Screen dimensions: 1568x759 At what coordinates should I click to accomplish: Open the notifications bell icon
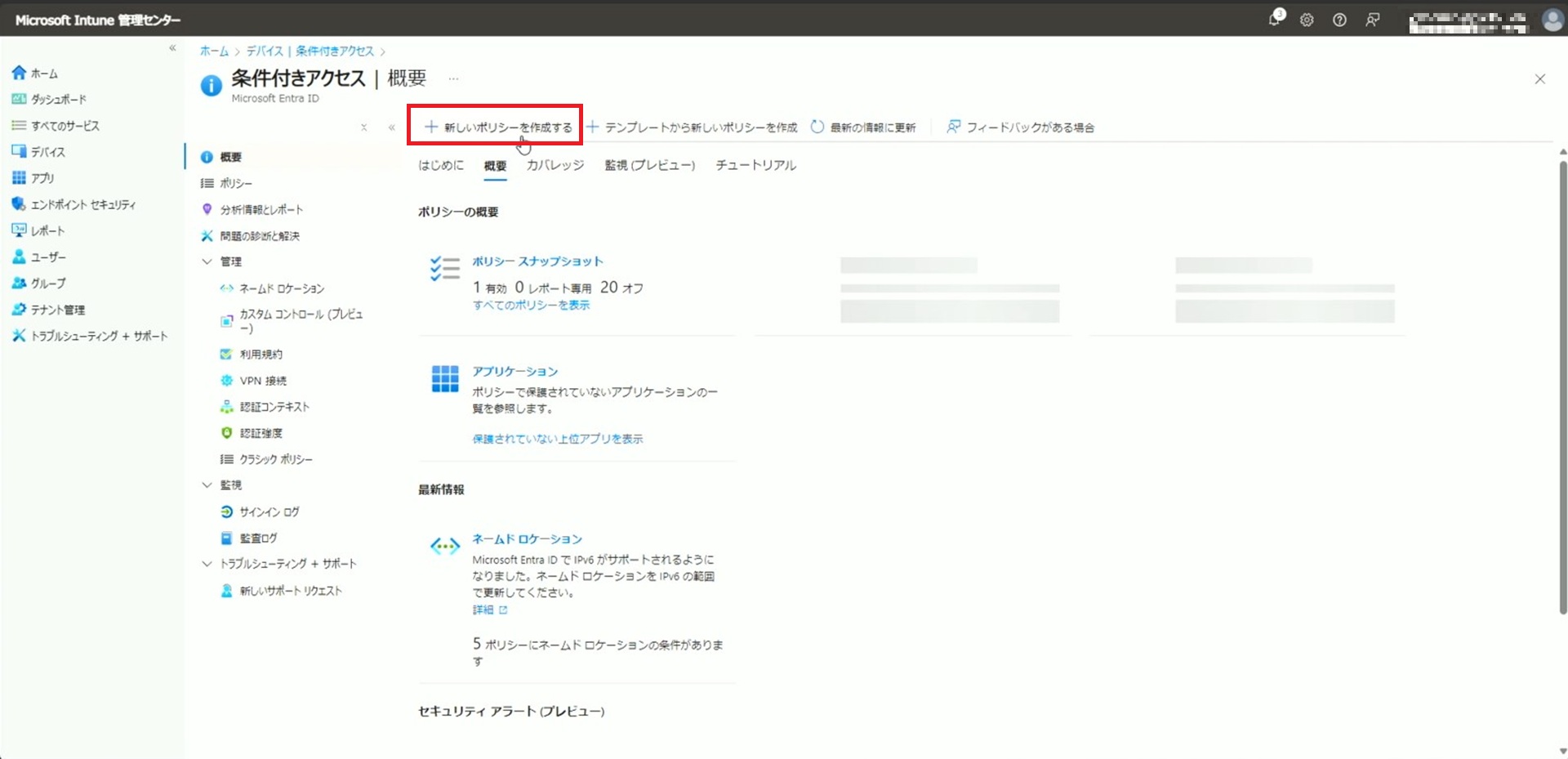1274,20
